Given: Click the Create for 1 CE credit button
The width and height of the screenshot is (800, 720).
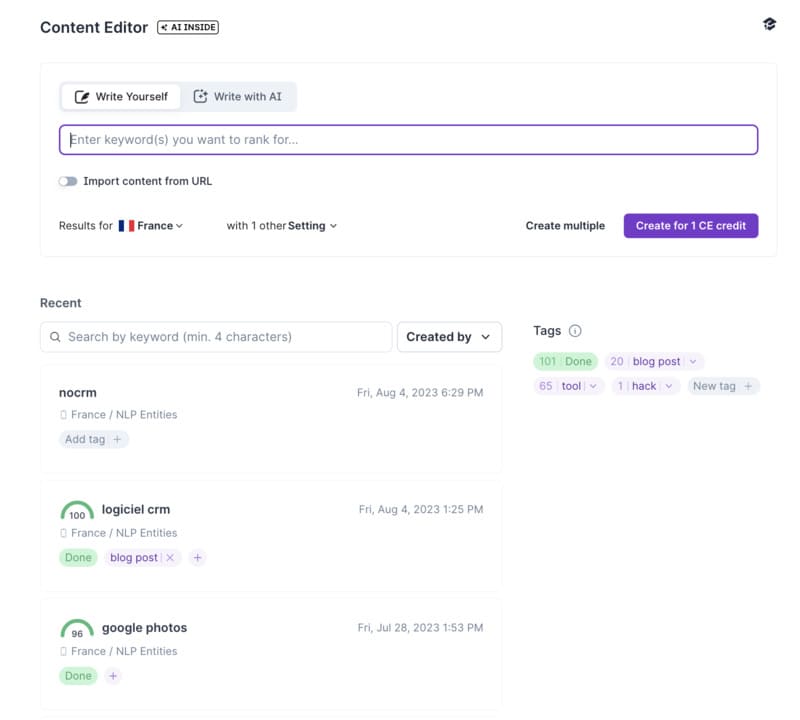Looking at the screenshot, I should 690,226.
